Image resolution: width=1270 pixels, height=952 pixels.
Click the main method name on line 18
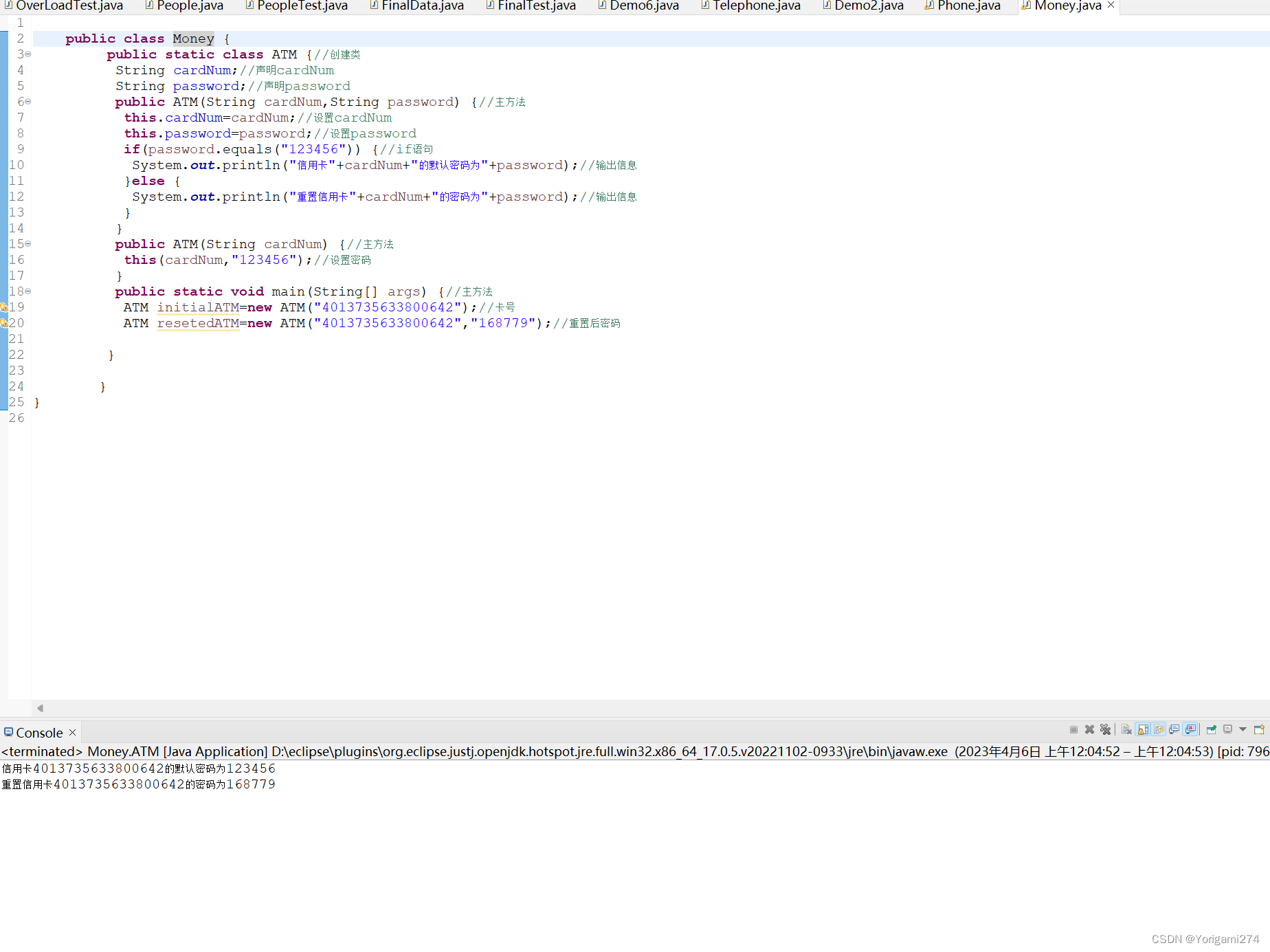click(x=288, y=291)
